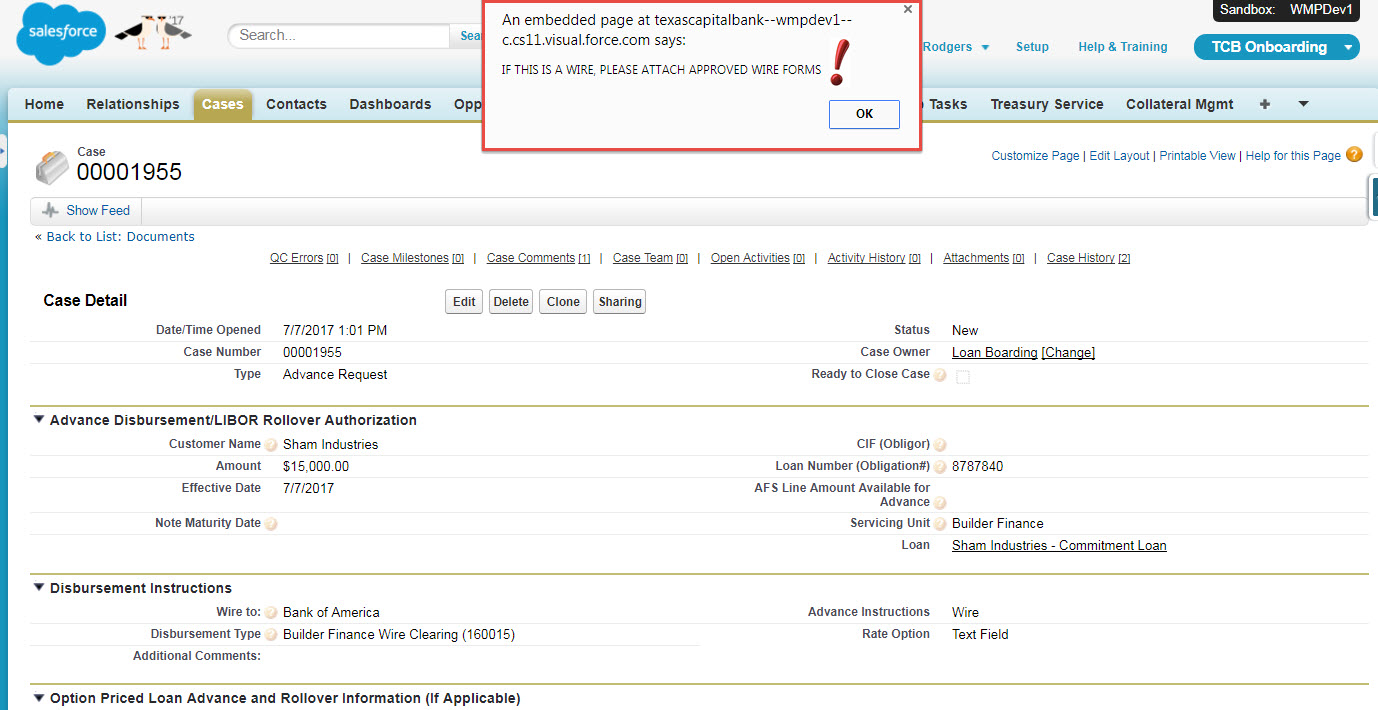Image resolution: width=1378 pixels, height=710 pixels.
Task: Open the Rodgers user menu dropdown
Action: [985, 48]
